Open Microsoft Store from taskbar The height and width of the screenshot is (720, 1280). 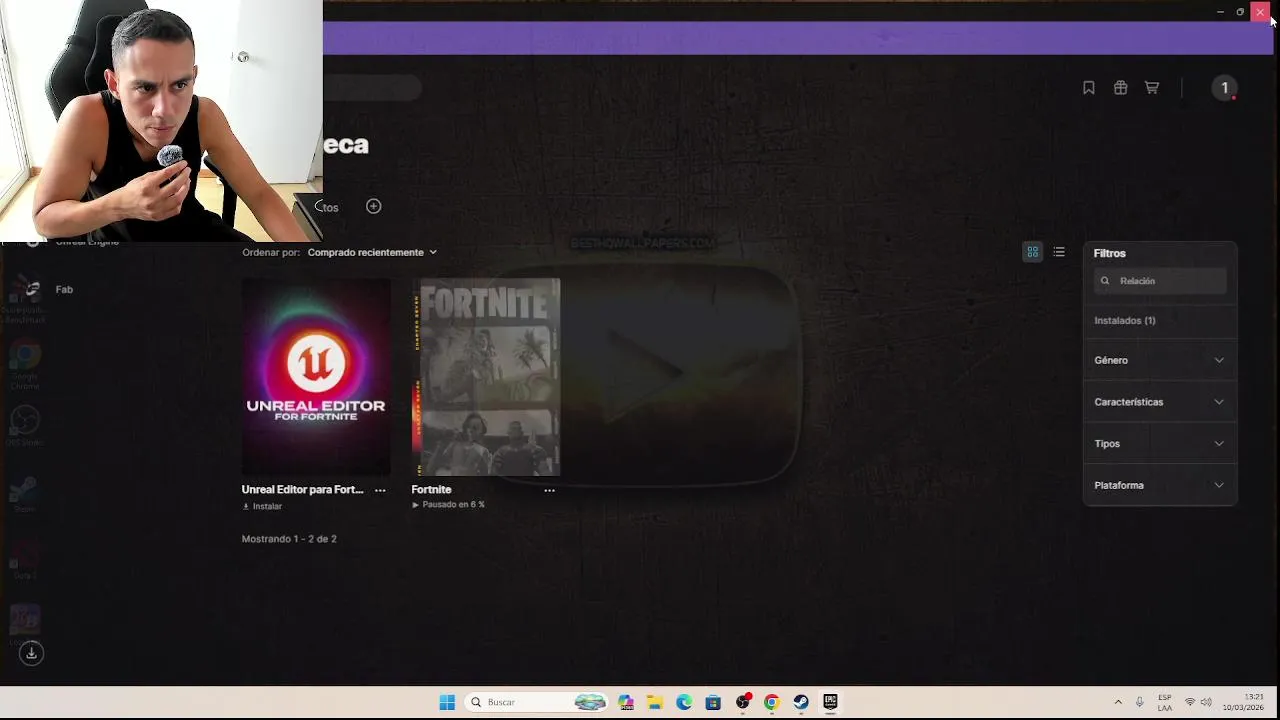713,702
